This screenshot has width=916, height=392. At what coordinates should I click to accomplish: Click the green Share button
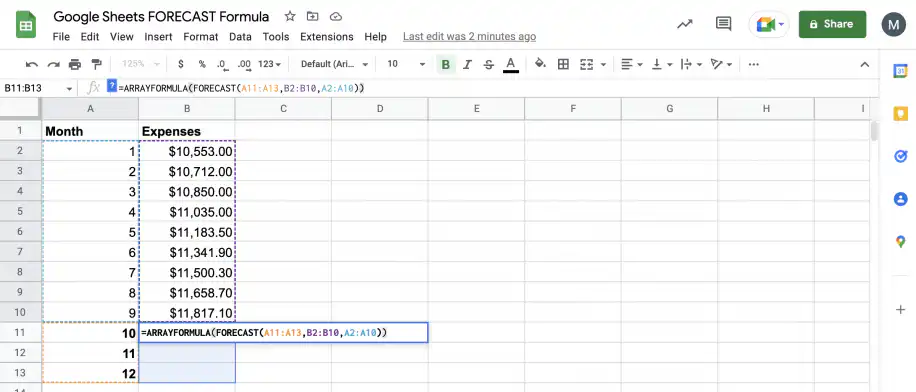(x=832, y=24)
